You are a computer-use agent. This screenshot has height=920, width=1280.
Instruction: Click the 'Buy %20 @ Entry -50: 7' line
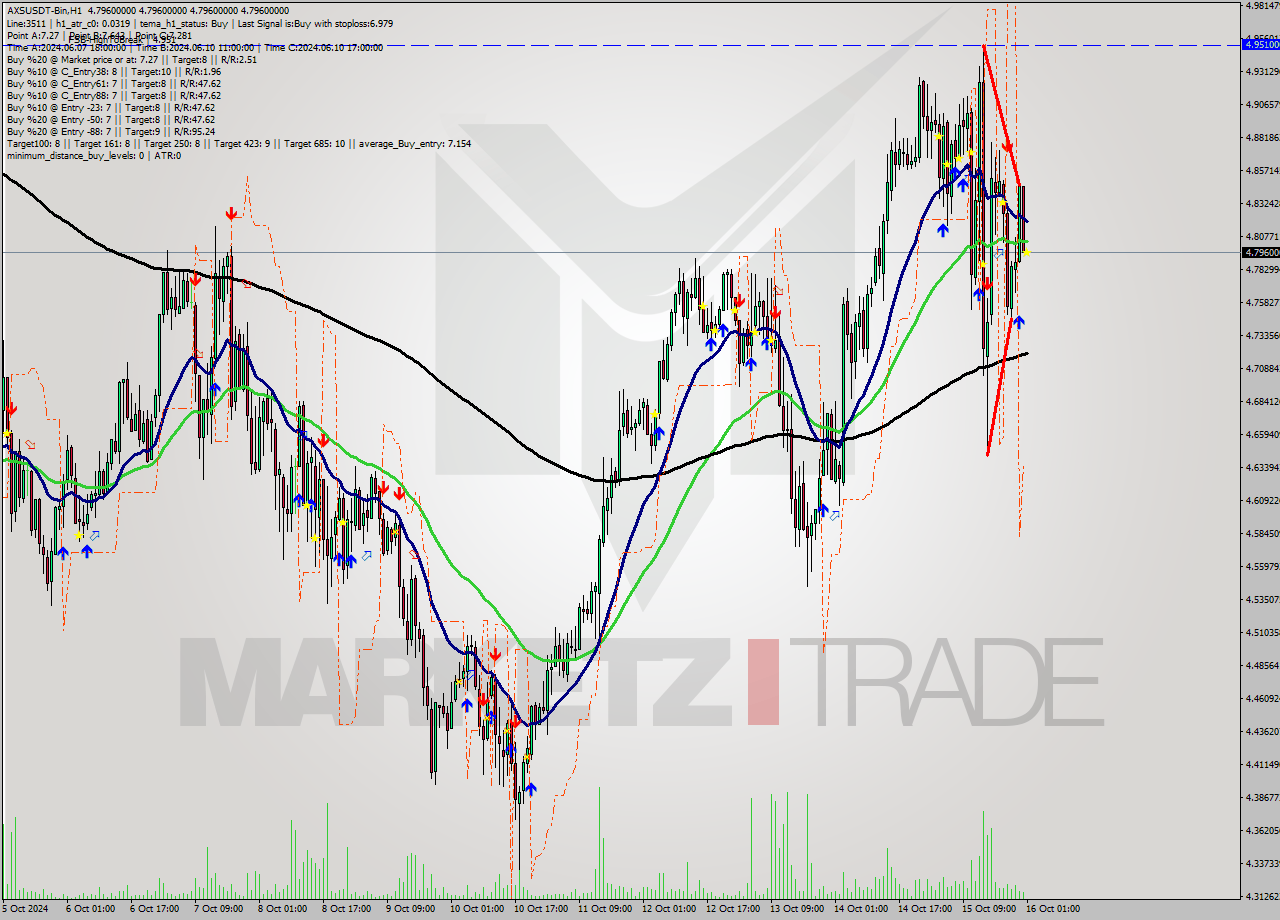[110, 120]
